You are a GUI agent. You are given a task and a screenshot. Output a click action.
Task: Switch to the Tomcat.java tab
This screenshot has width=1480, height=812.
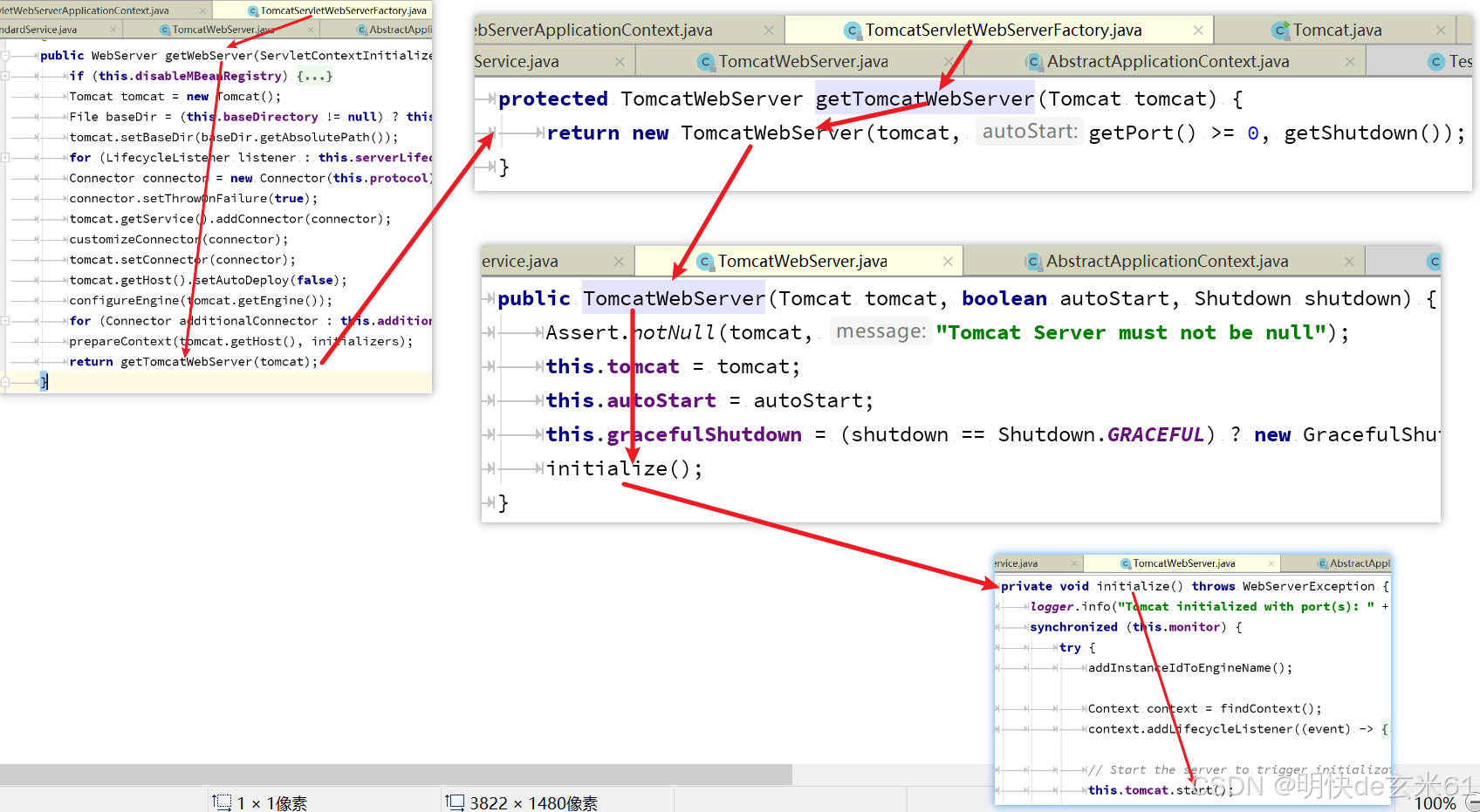click(x=1337, y=31)
